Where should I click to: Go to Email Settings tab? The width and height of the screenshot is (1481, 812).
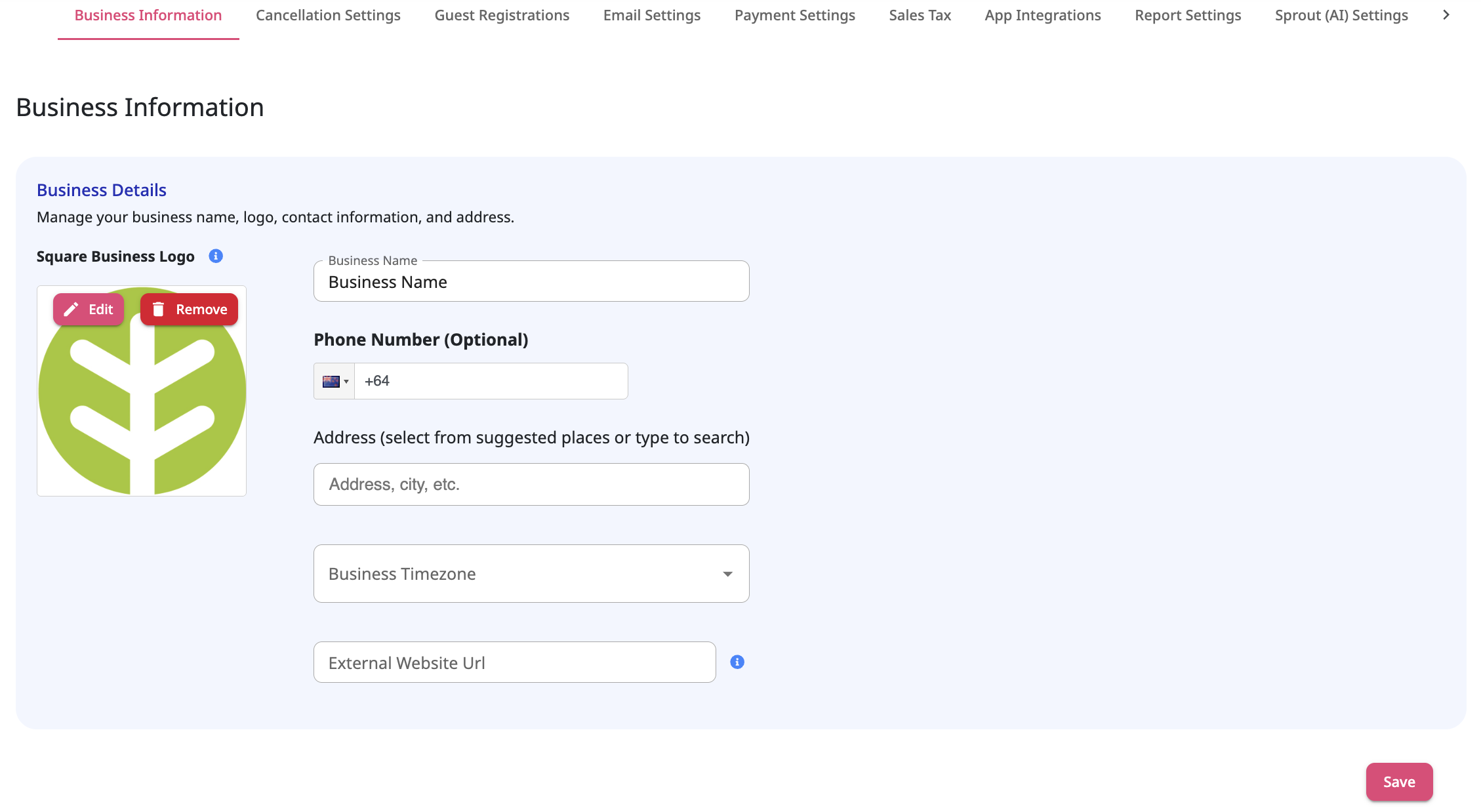pos(652,16)
